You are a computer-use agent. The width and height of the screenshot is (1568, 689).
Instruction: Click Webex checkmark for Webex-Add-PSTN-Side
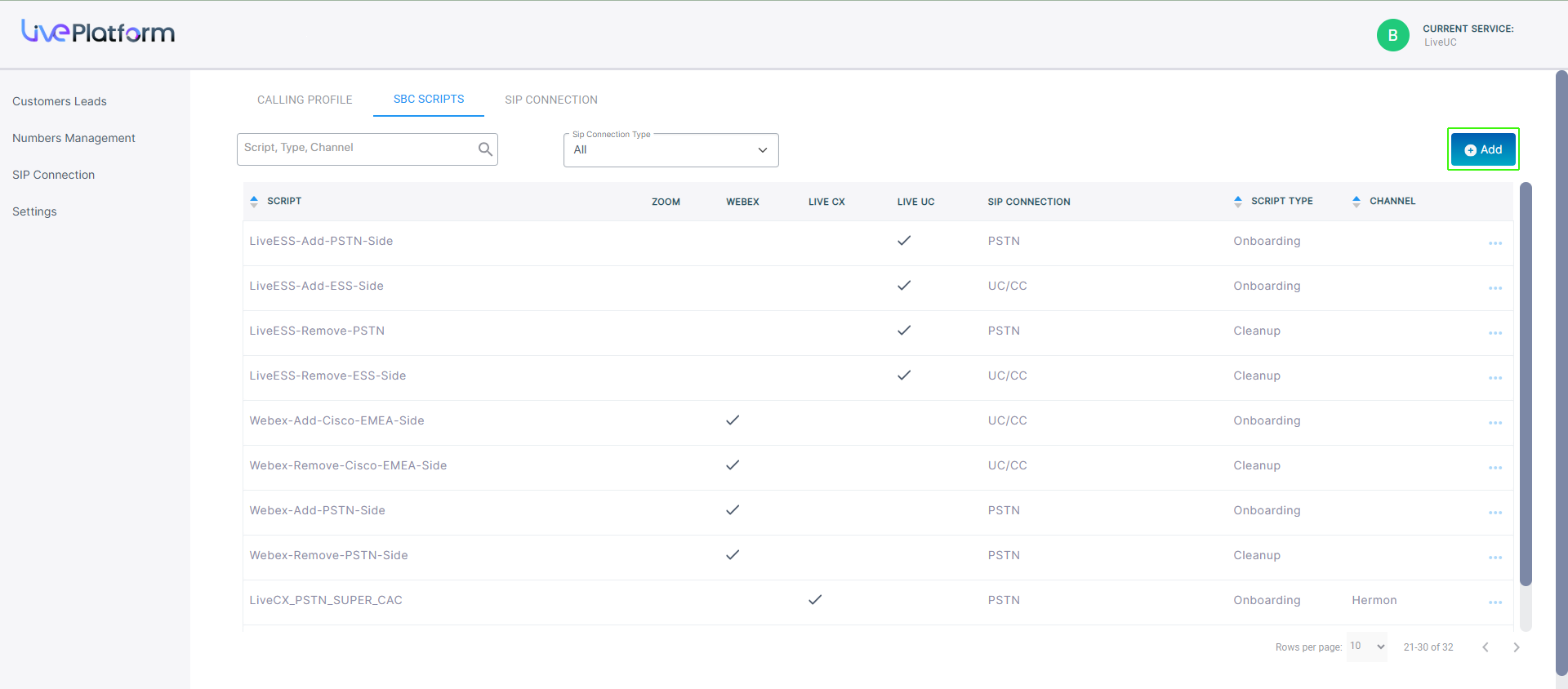(x=733, y=510)
